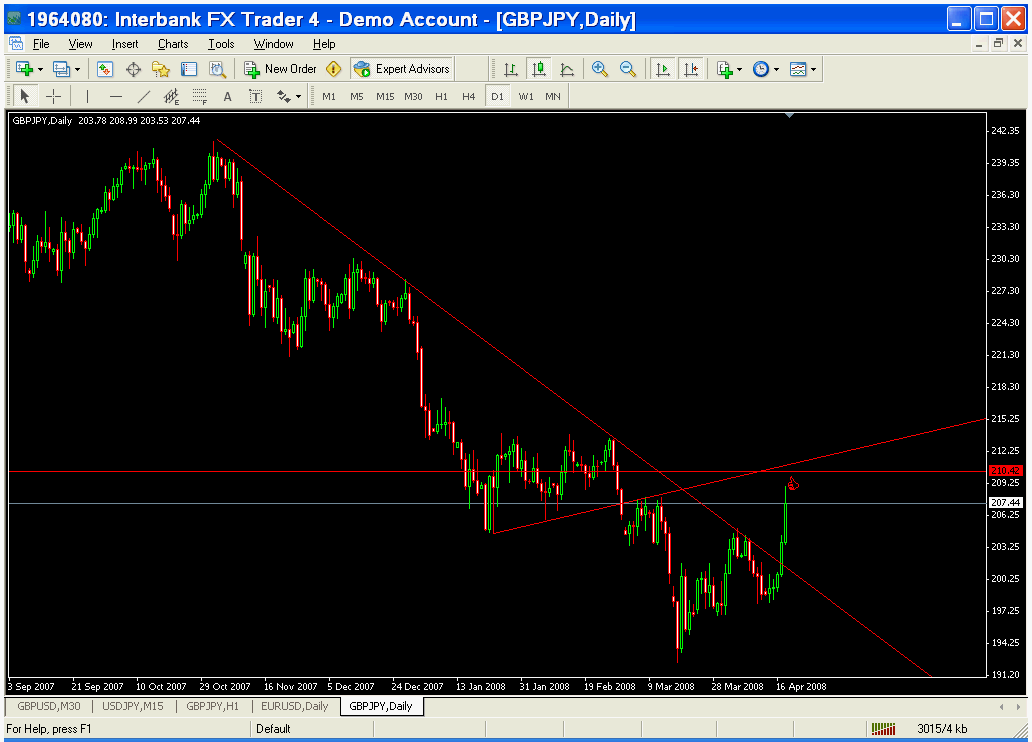Switch to M15 timeframe
Screen dimensions: 1032x742
pyautogui.click(x=385, y=97)
